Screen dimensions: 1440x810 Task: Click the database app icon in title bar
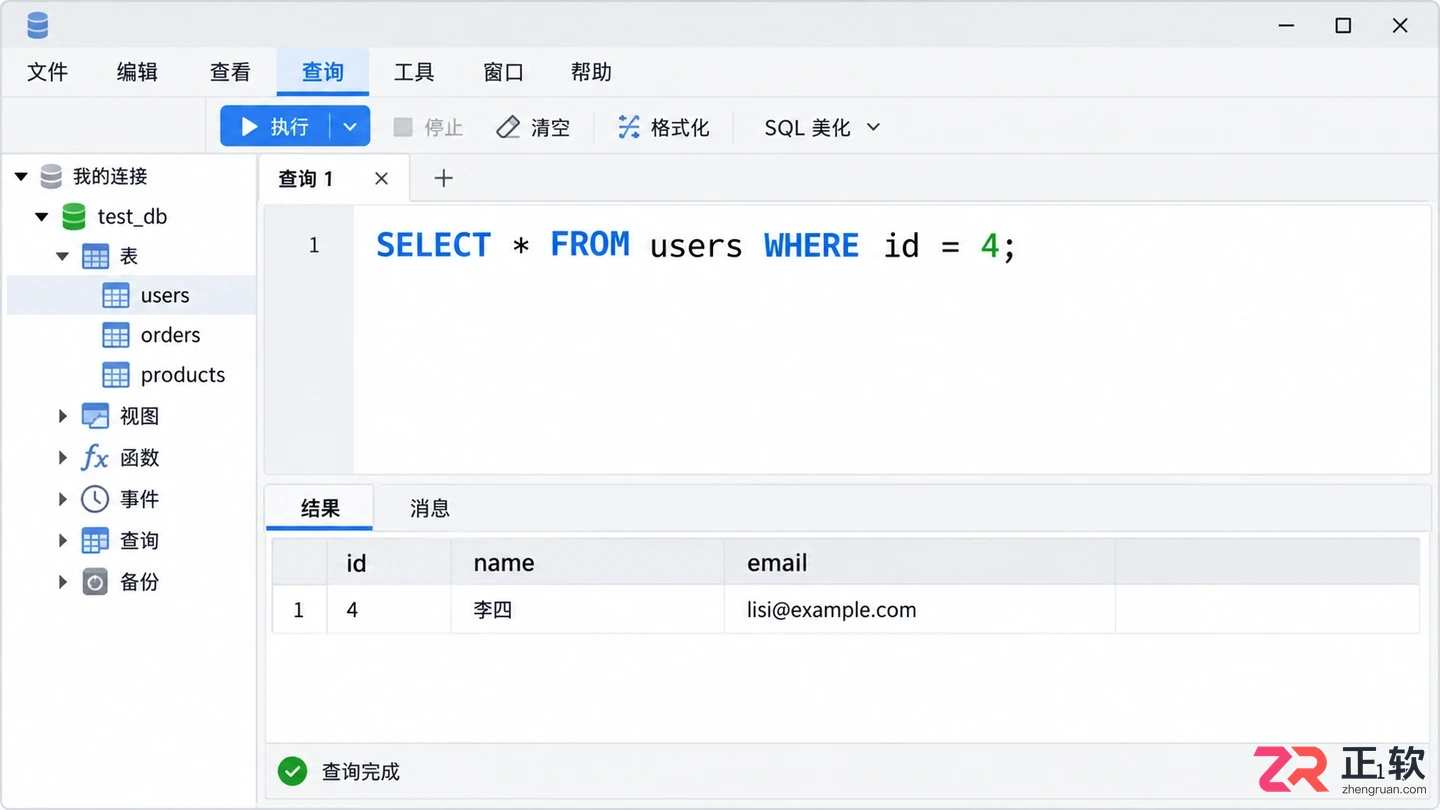pyautogui.click(x=38, y=25)
